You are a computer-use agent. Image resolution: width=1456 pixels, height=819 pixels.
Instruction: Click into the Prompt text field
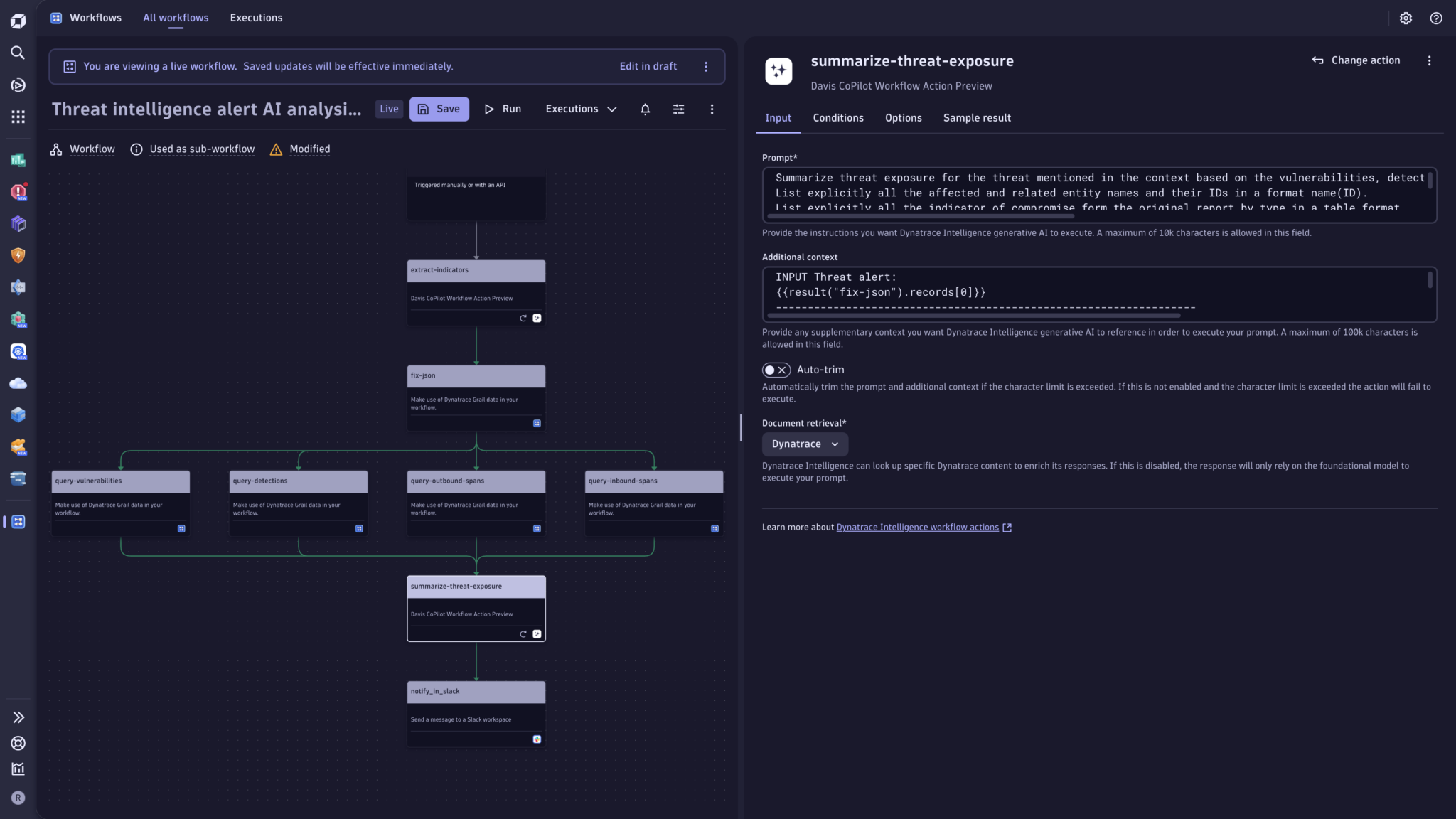pos(1099,195)
